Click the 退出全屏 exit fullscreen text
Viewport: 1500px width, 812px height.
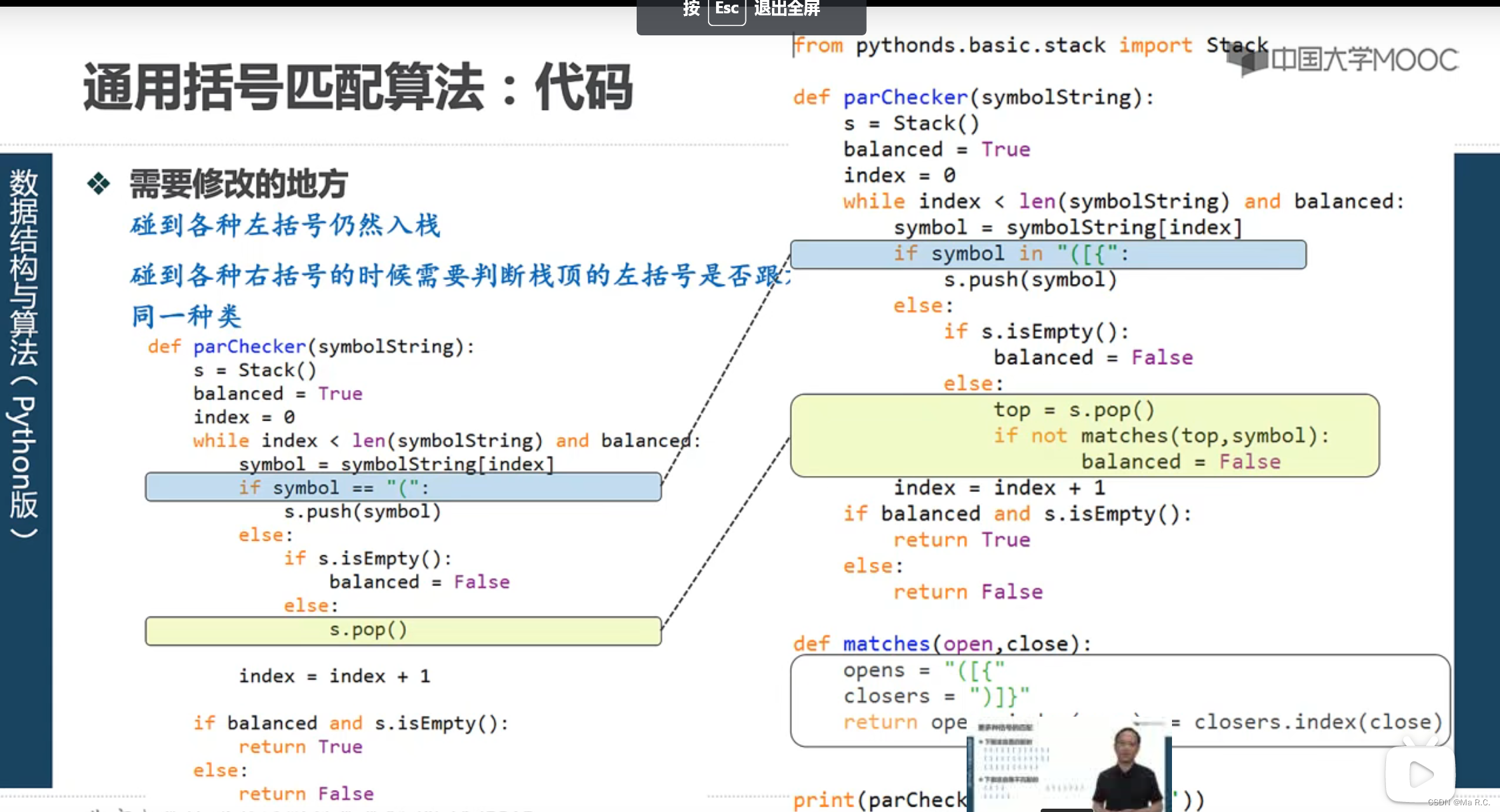(787, 9)
